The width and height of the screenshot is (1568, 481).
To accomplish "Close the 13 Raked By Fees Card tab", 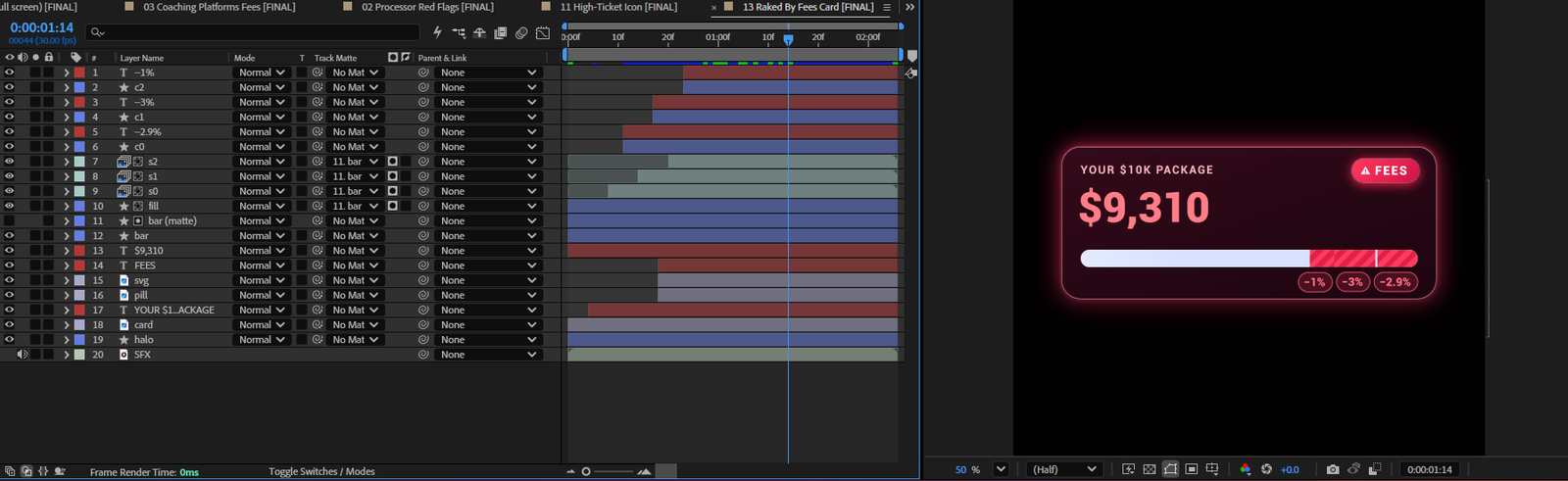I will coord(713,7).
